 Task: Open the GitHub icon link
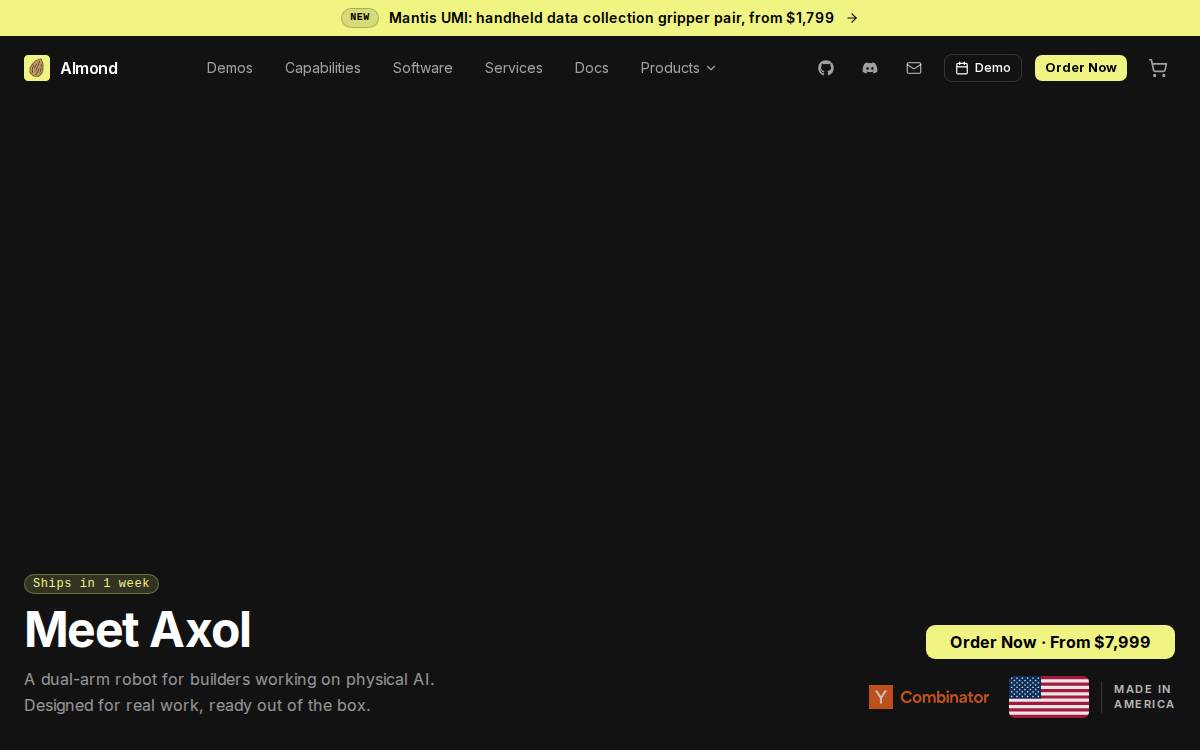(826, 68)
